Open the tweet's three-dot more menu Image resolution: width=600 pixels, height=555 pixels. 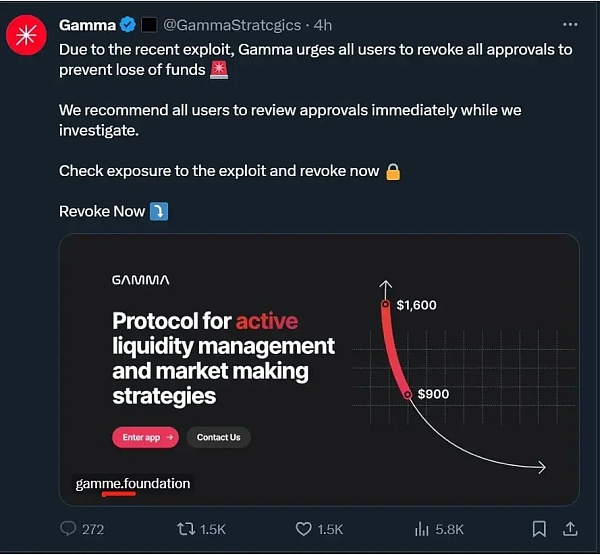pyautogui.click(x=569, y=24)
